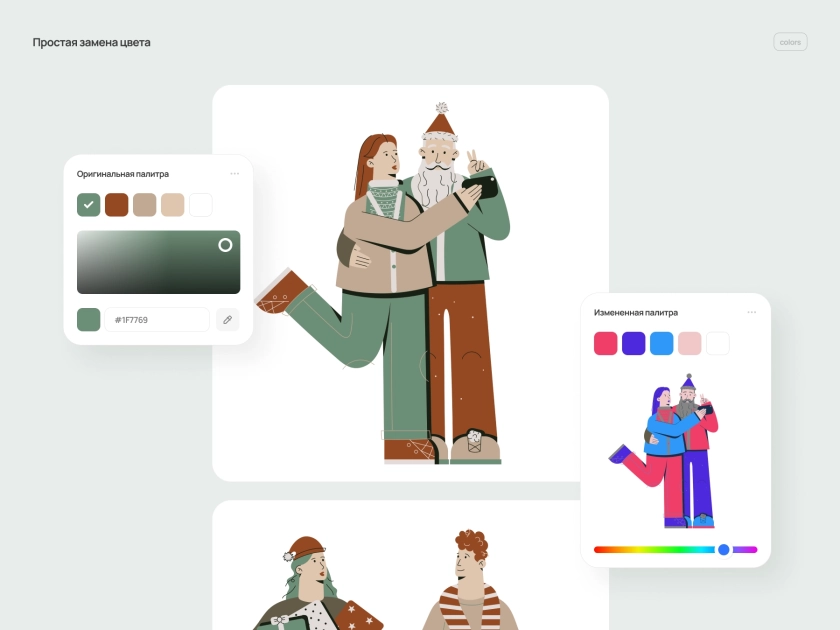Select the brown swatch in original palette
This screenshot has width=840, height=630.
(x=117, y=205)
